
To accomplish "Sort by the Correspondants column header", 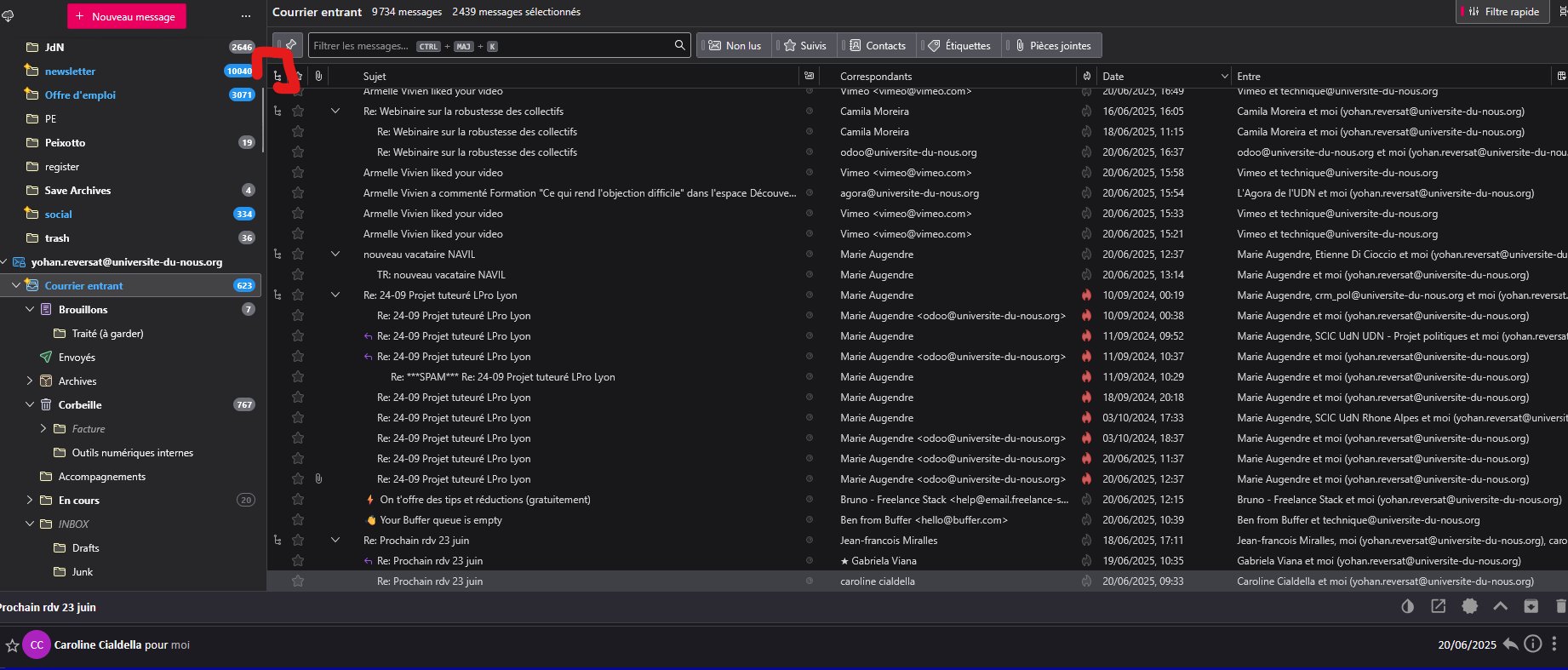I will click(x=877, y=77).
